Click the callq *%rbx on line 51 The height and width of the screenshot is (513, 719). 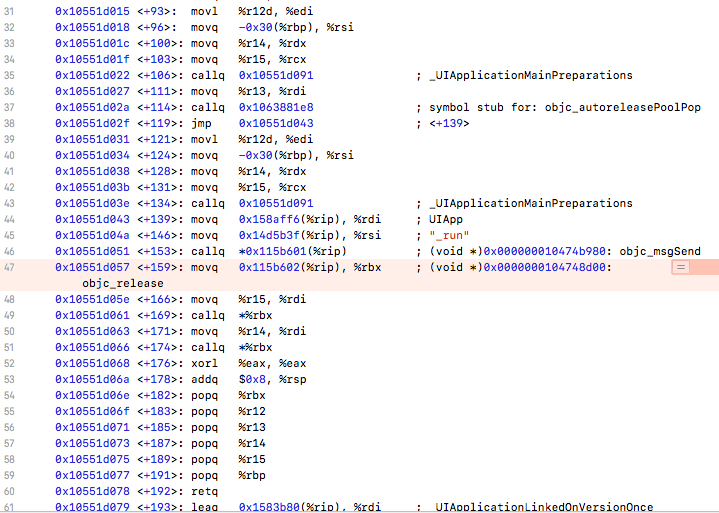pyautogui.click(x=232, y=348)
